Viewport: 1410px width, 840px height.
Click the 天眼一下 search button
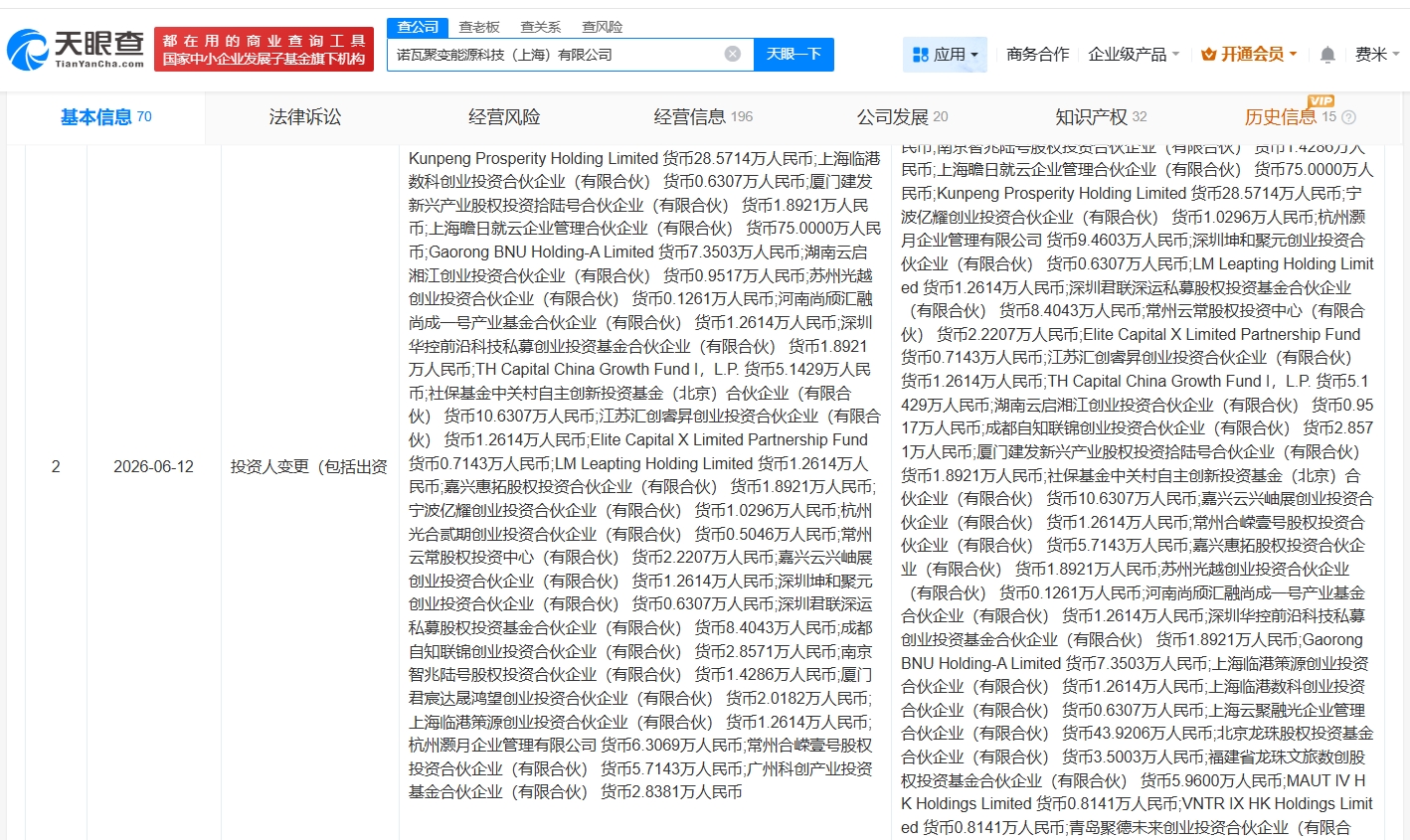pos(793,55)
